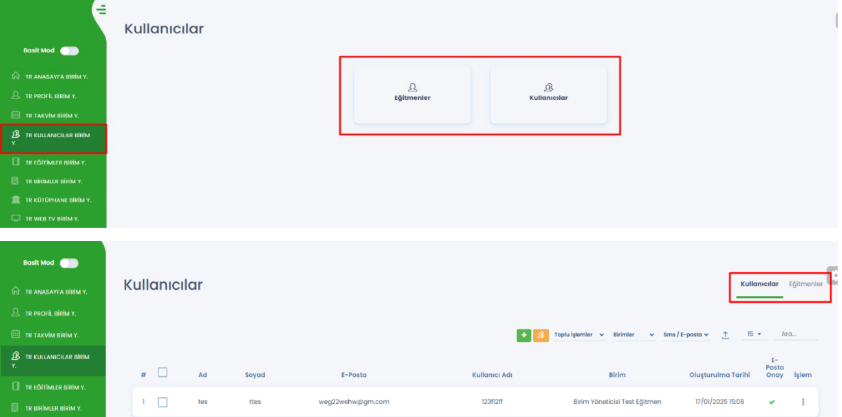The image size is (842, 417).
Task: Check the checkbox for row 1 user tes
Action: pyautogui.click(x=162, y=401)
